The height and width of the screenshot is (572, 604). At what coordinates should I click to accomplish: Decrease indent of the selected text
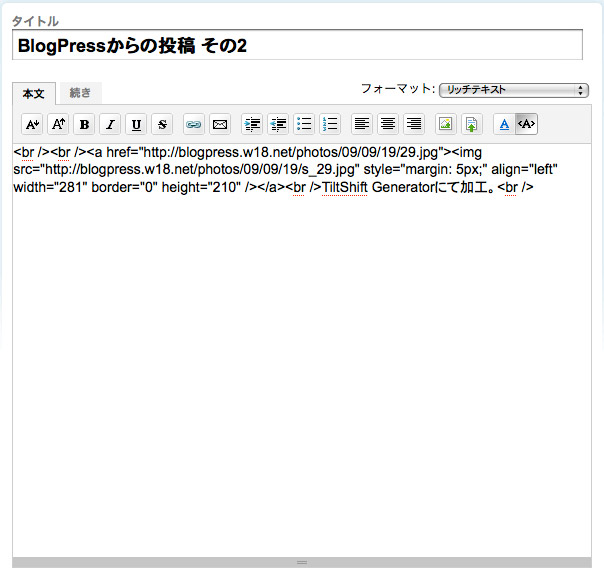pyautogui.click(x=278, y=124)
